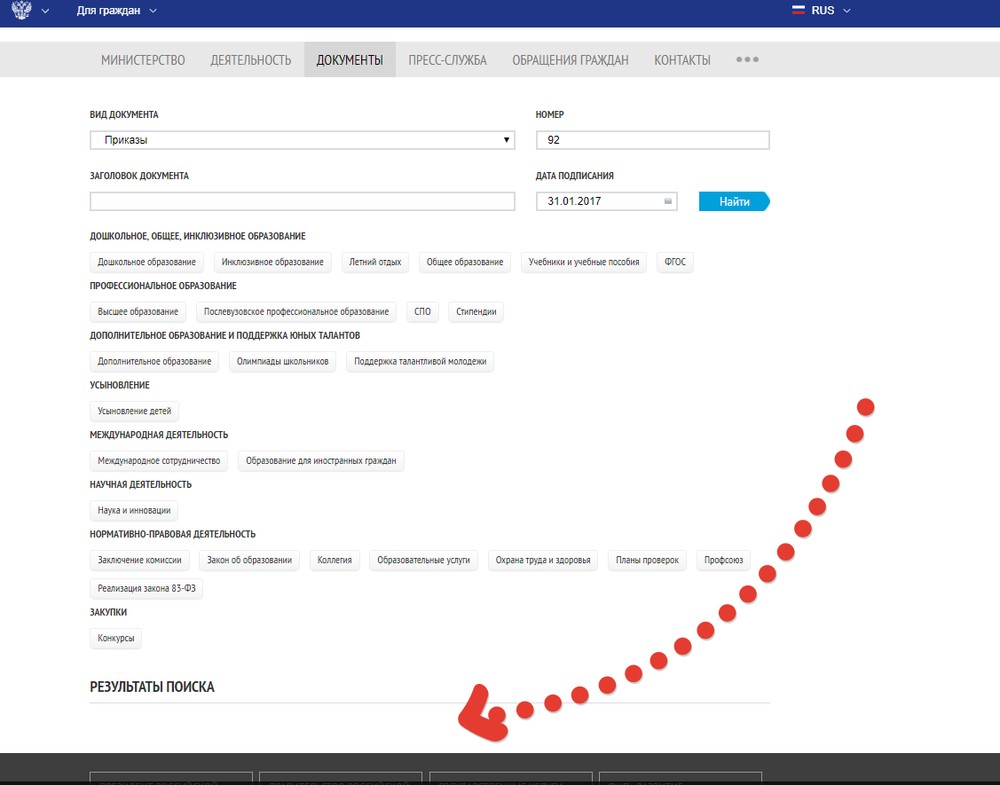Click the Russian coat of arms logo

click(x=21, y=10)
